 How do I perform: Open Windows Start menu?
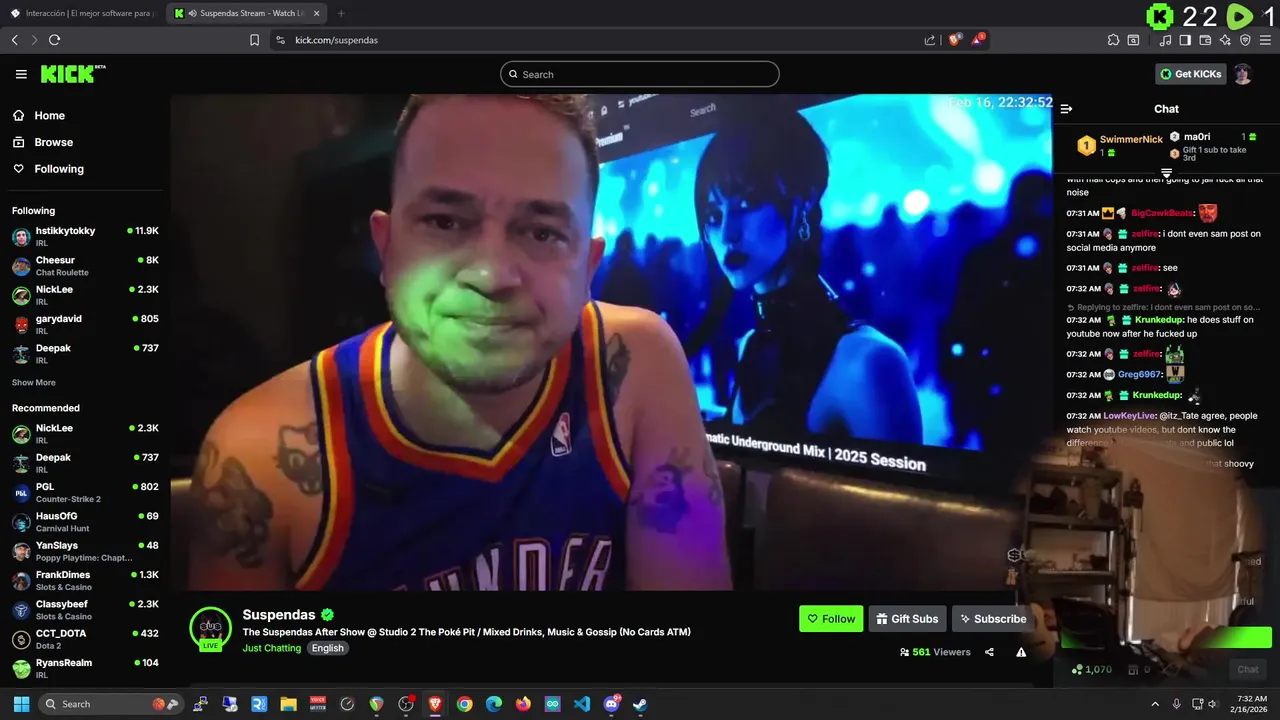point(21,704)
